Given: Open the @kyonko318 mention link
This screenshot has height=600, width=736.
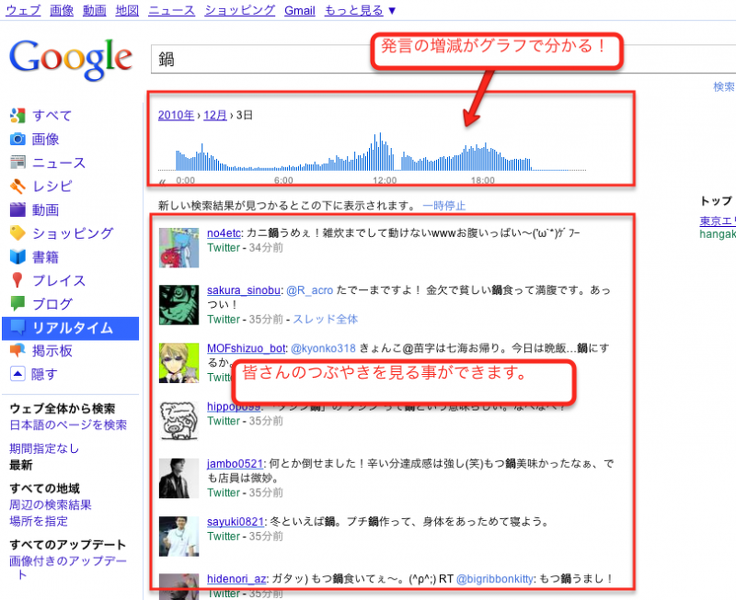Looking at the screenshot, I should [323, 348].
